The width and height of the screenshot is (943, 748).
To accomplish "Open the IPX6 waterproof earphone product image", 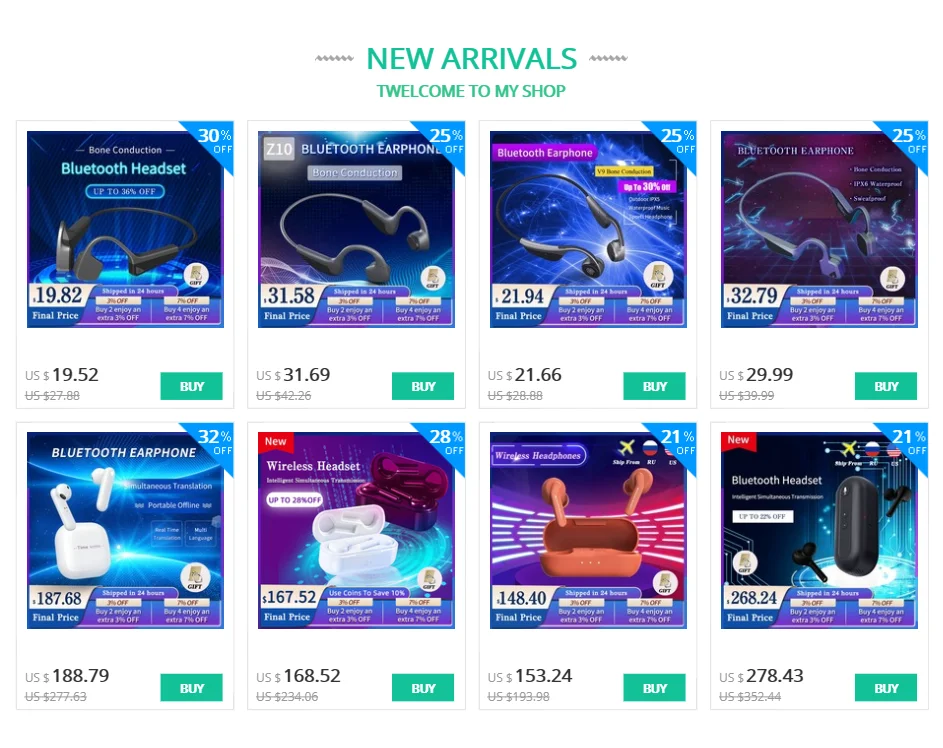I will pos(819,229).
